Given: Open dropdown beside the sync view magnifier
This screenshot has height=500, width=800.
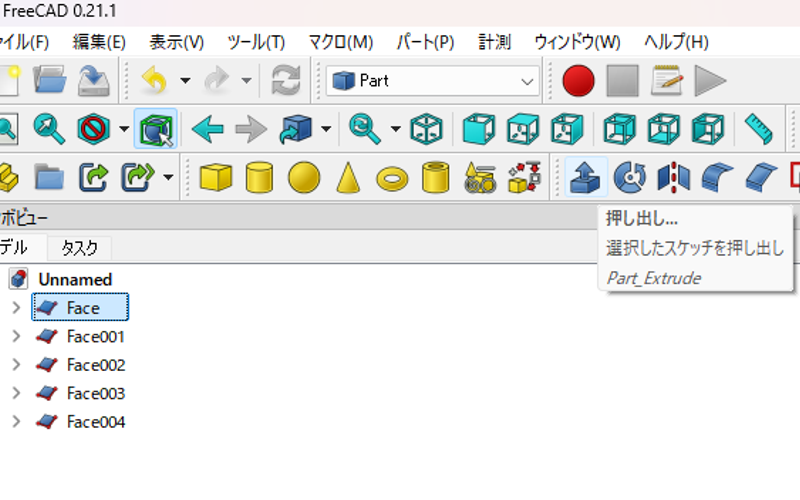Looking at the screenshot, I should 395,129.
